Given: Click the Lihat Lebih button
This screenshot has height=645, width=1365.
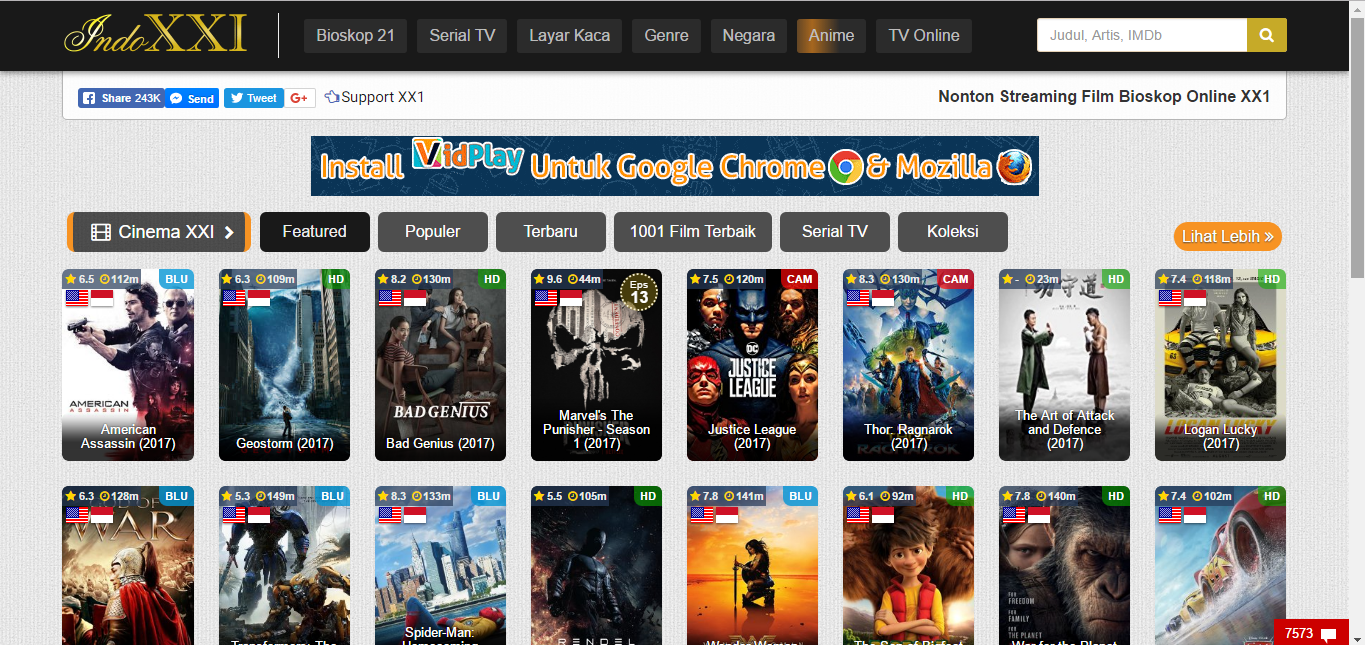Looking at the screenshot, I should (1227, 237).
